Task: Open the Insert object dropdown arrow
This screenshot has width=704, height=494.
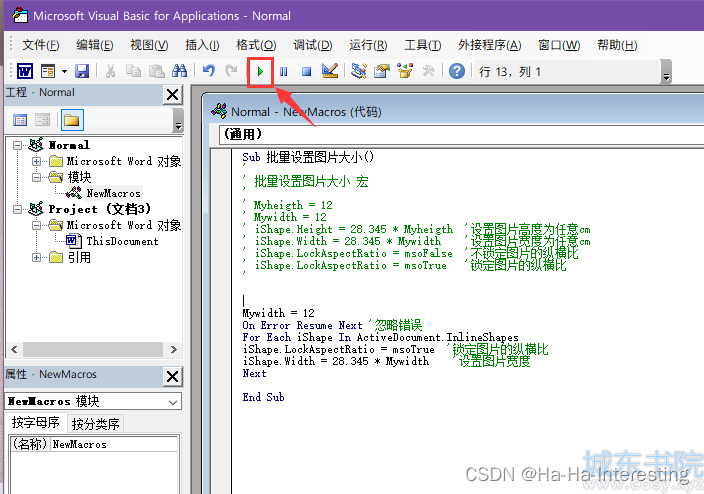Action: [65, 71]
